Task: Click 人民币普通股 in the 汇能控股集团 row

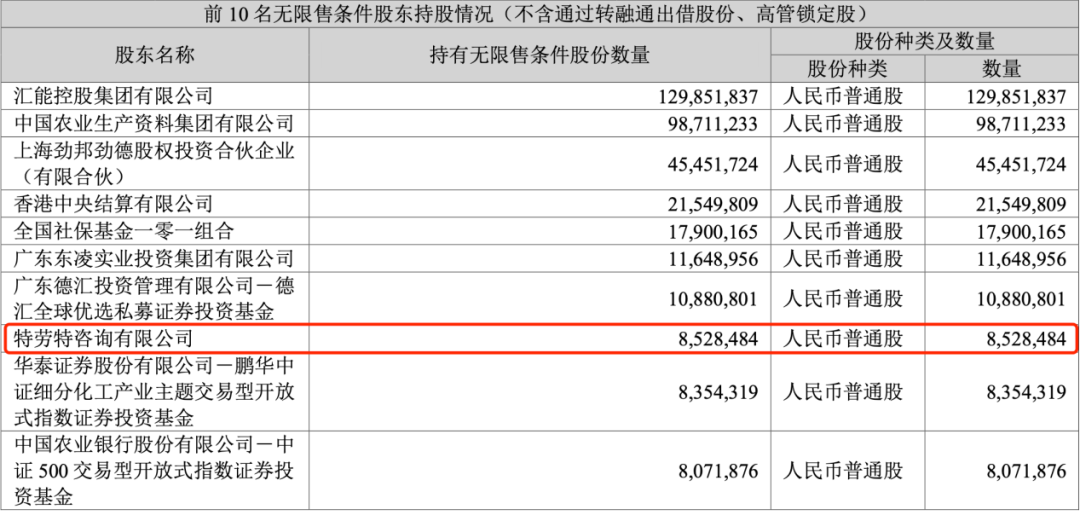Action: tap(842, 96)
